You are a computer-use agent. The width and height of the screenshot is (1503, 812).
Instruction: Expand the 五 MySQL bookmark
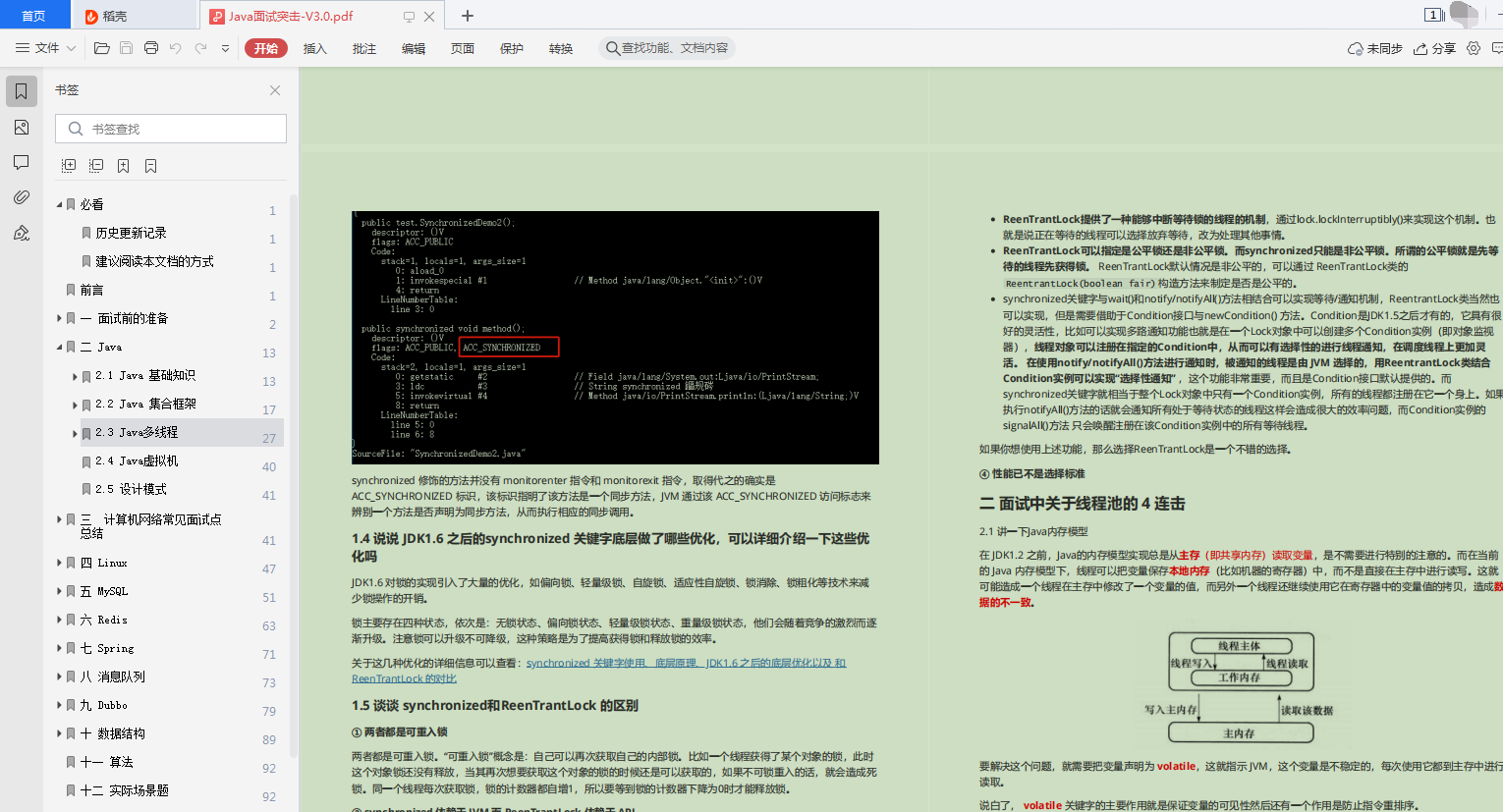point(59,591)
